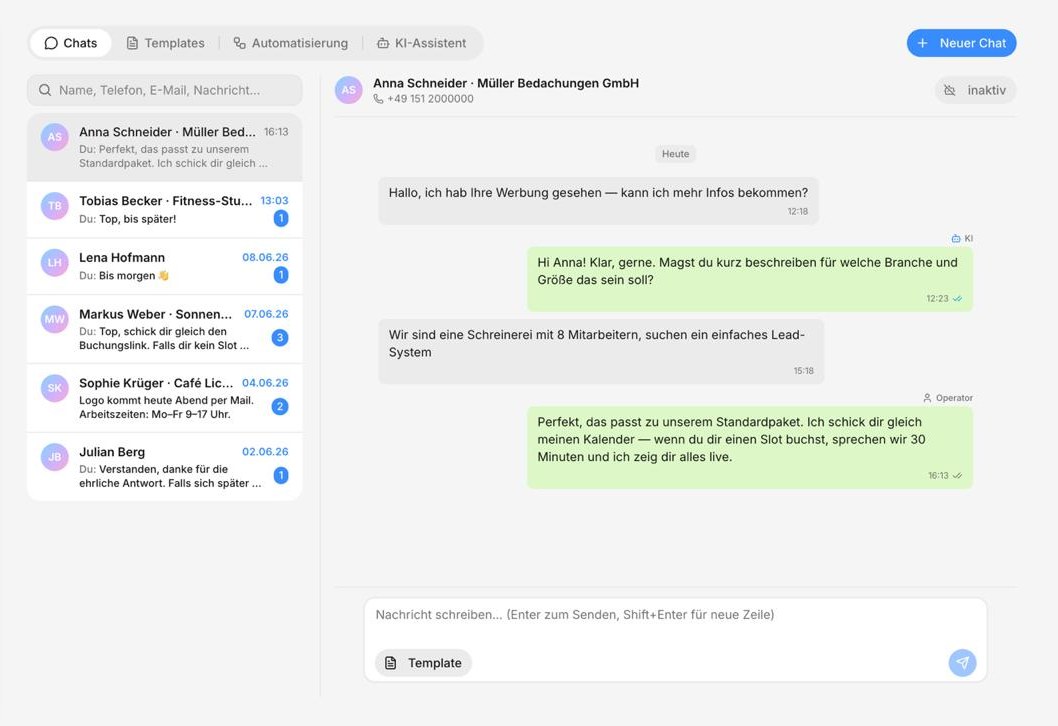Select operator message 'Perfekt, das passt zu'
The image size is (1058, 726).
[x=750, y=447]
